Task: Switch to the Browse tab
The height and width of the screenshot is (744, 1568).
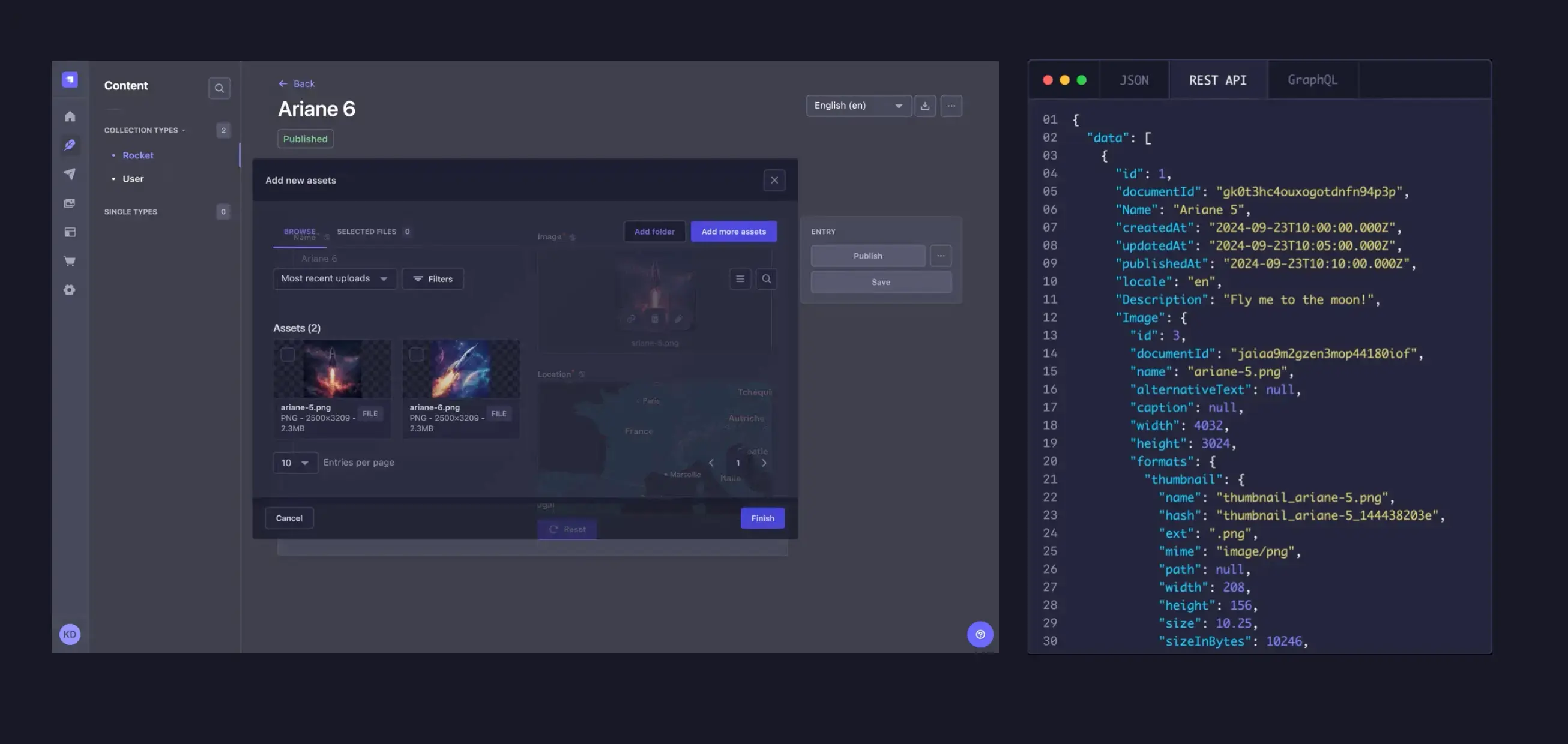Action: pyautogui.click(x=300, y=232)
